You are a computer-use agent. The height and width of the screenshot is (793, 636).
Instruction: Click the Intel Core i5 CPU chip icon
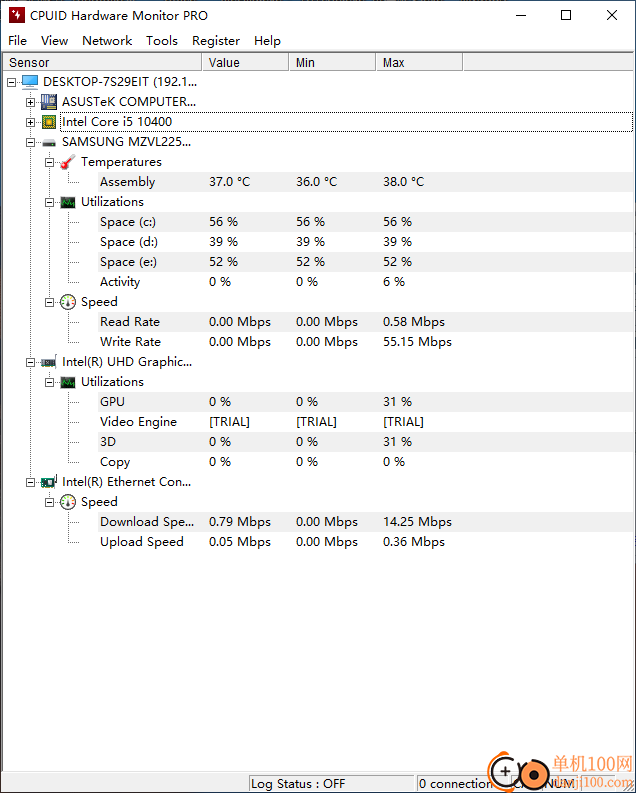coord(49,122)
